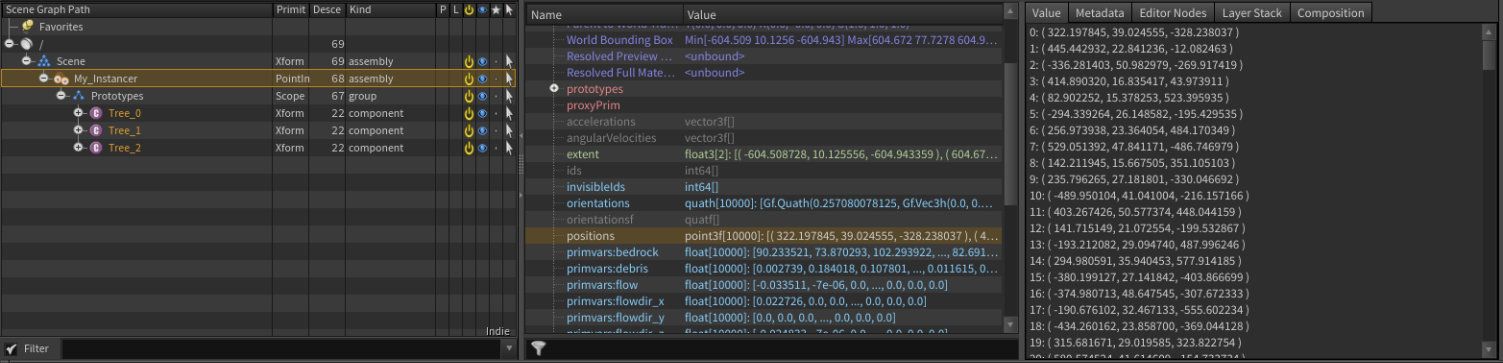Click the Scene xform hierarchy icon
The width and height of the screenshot is (1503, 363).
pyautogui.click(x=45, y=61)
